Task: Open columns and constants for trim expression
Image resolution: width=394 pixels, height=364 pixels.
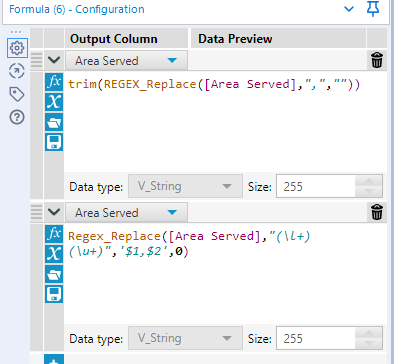Action: click(54, 102)
